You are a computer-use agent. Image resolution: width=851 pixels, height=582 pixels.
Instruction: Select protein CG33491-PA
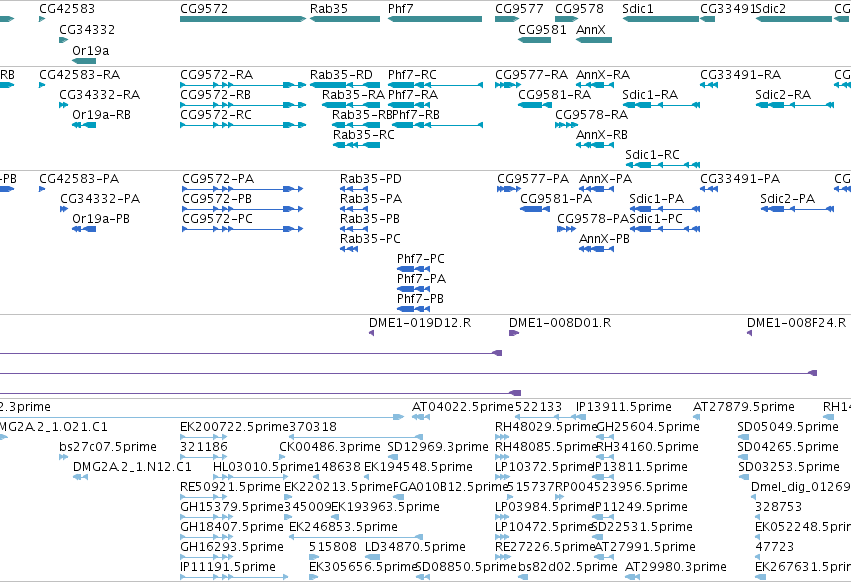point(740,179)
